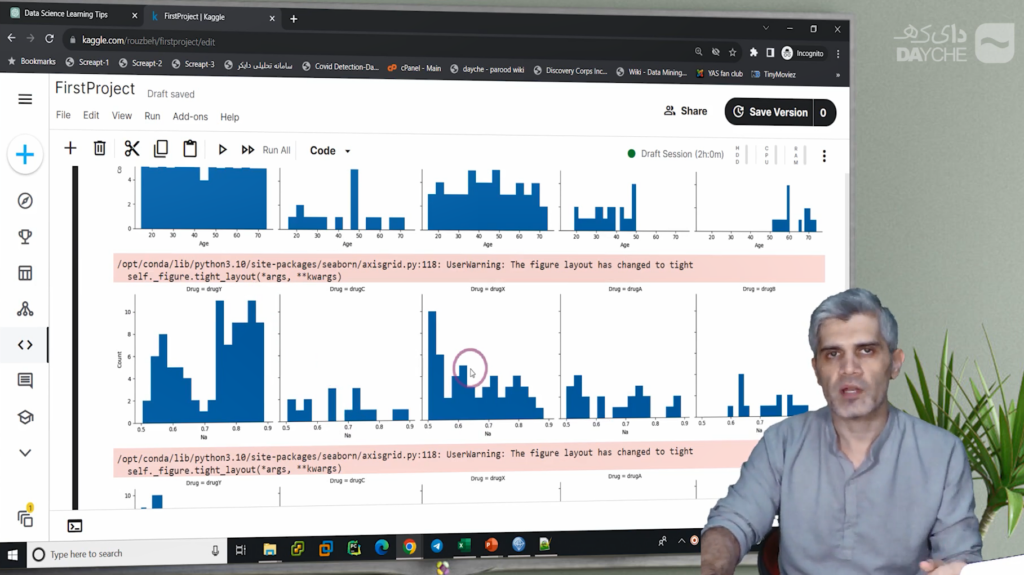Click Run All in the toolbar
The width and height of the screenshot is (1024, 575).
click(266, 150)
